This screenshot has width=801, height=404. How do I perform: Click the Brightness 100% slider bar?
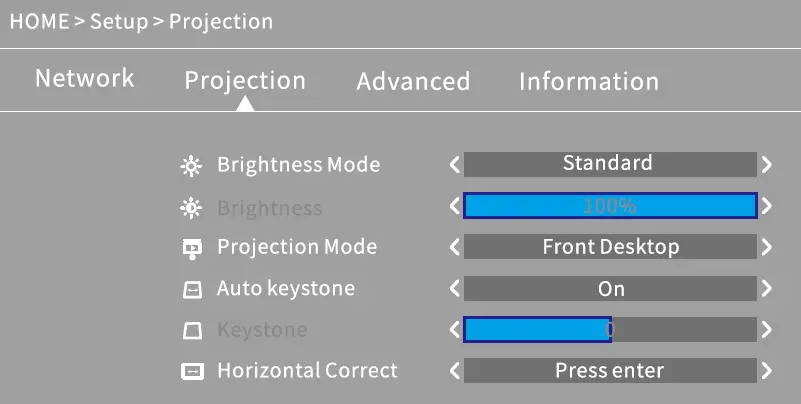tap(610, 206)
